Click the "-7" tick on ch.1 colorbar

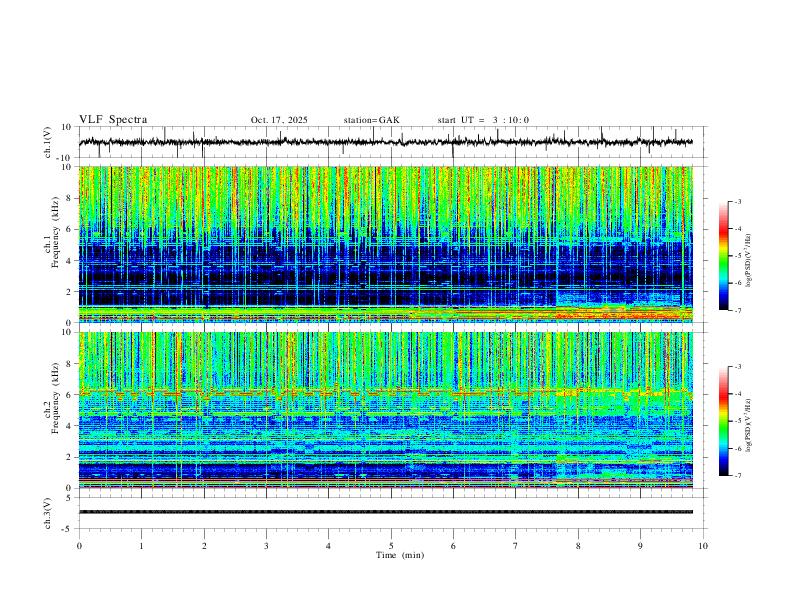(x=737, y=311)
